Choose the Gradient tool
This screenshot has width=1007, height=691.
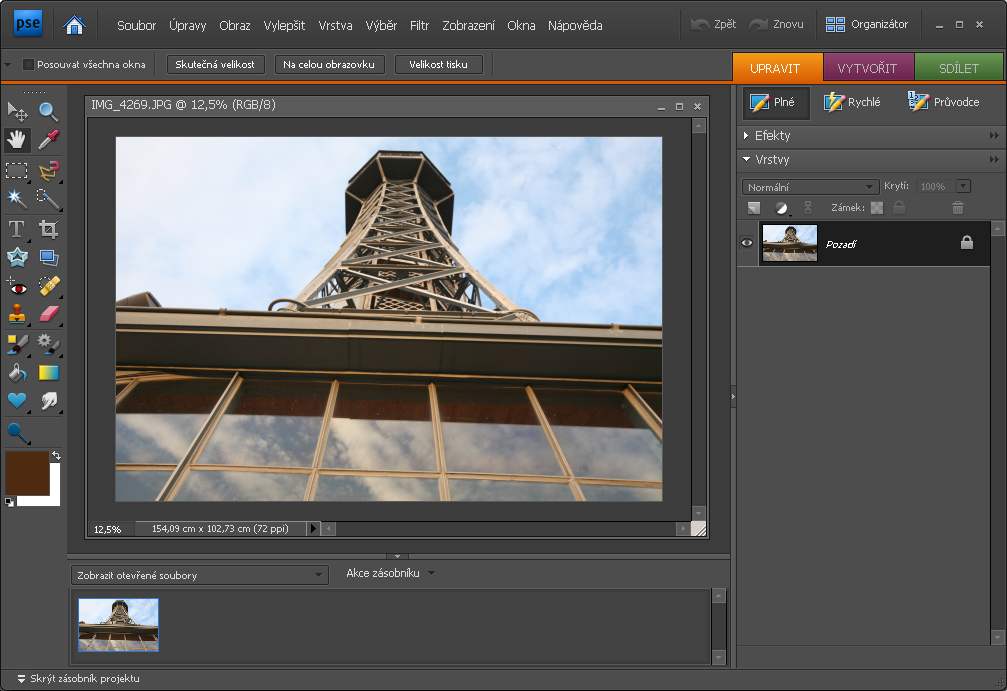click(48, 373)
